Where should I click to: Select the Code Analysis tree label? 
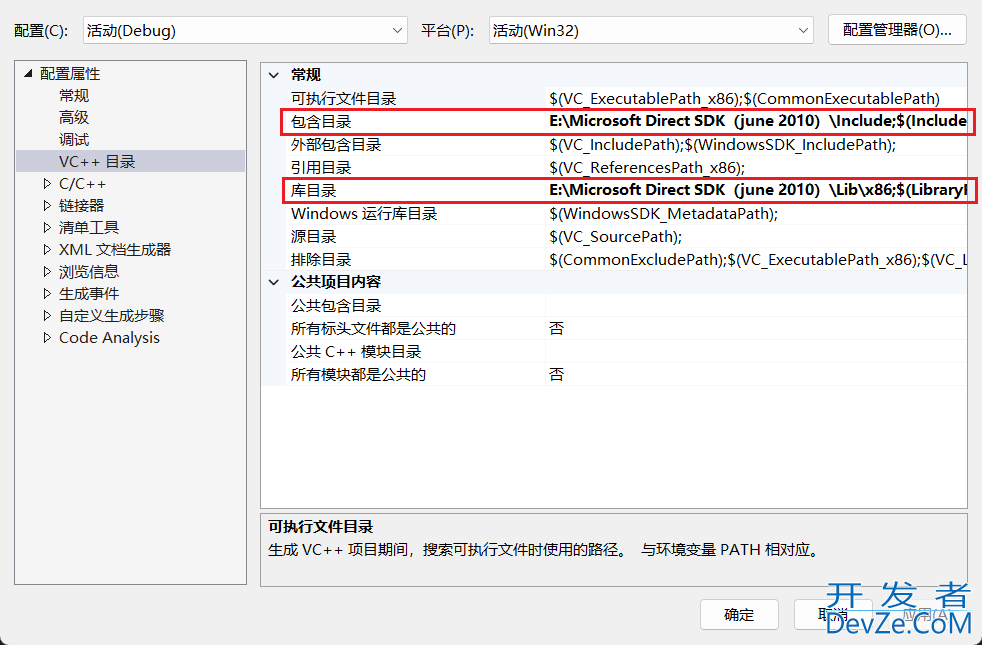point(110,338)
